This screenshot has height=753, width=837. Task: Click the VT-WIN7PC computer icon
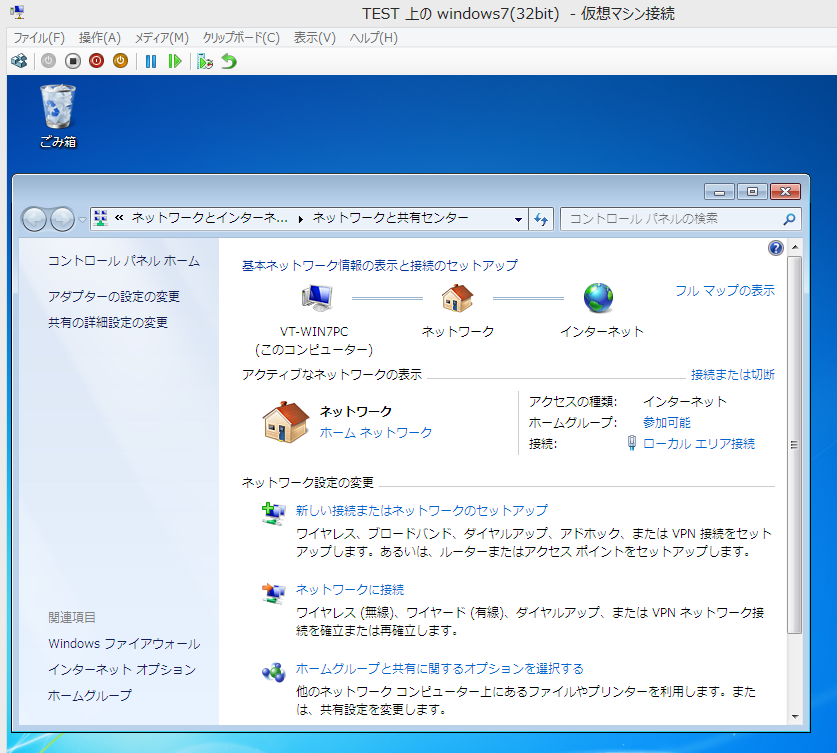pos(317,298)
